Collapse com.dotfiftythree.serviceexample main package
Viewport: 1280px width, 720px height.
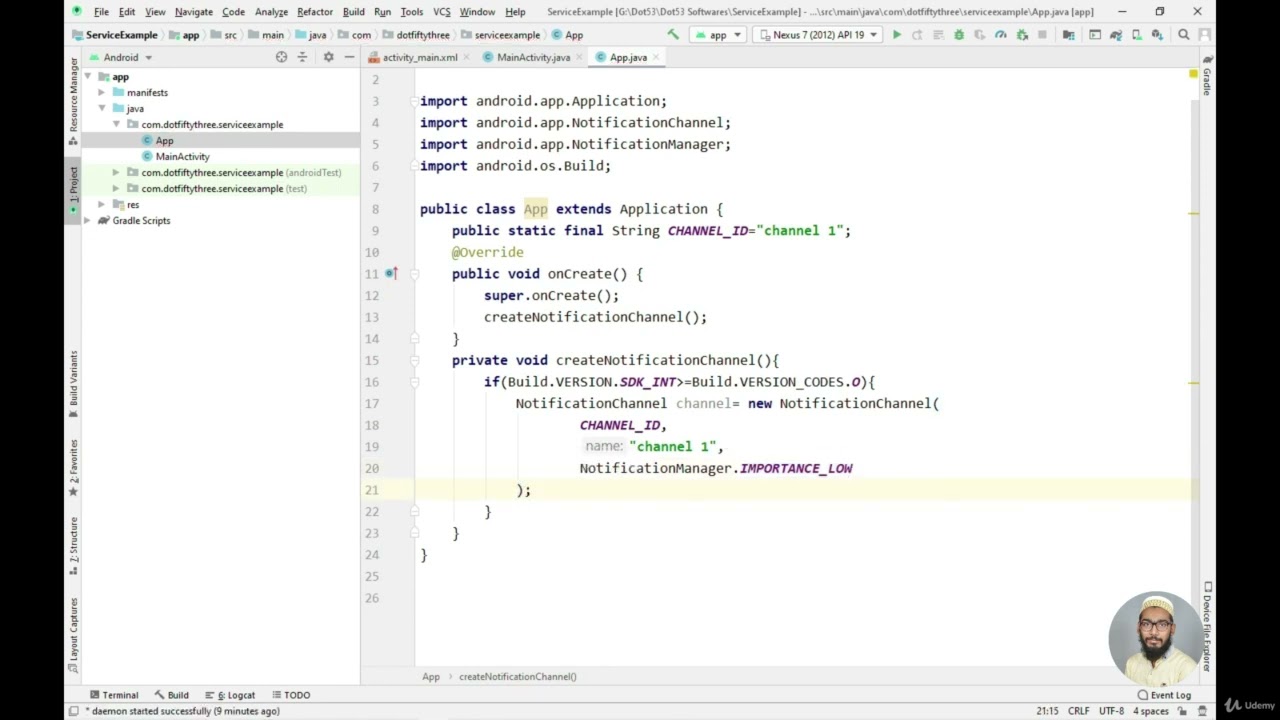(x=116, y=125)
